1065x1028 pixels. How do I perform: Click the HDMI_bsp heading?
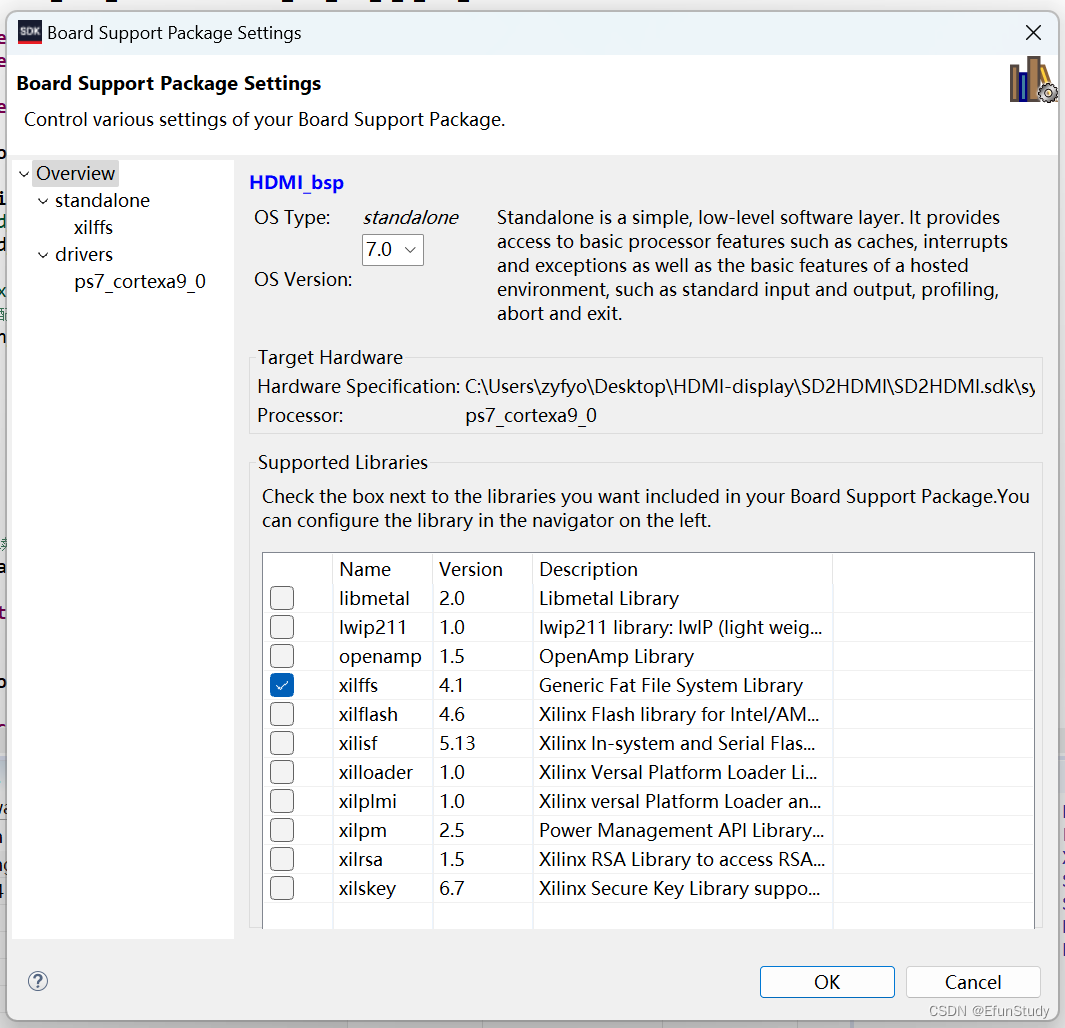[297, 183]
